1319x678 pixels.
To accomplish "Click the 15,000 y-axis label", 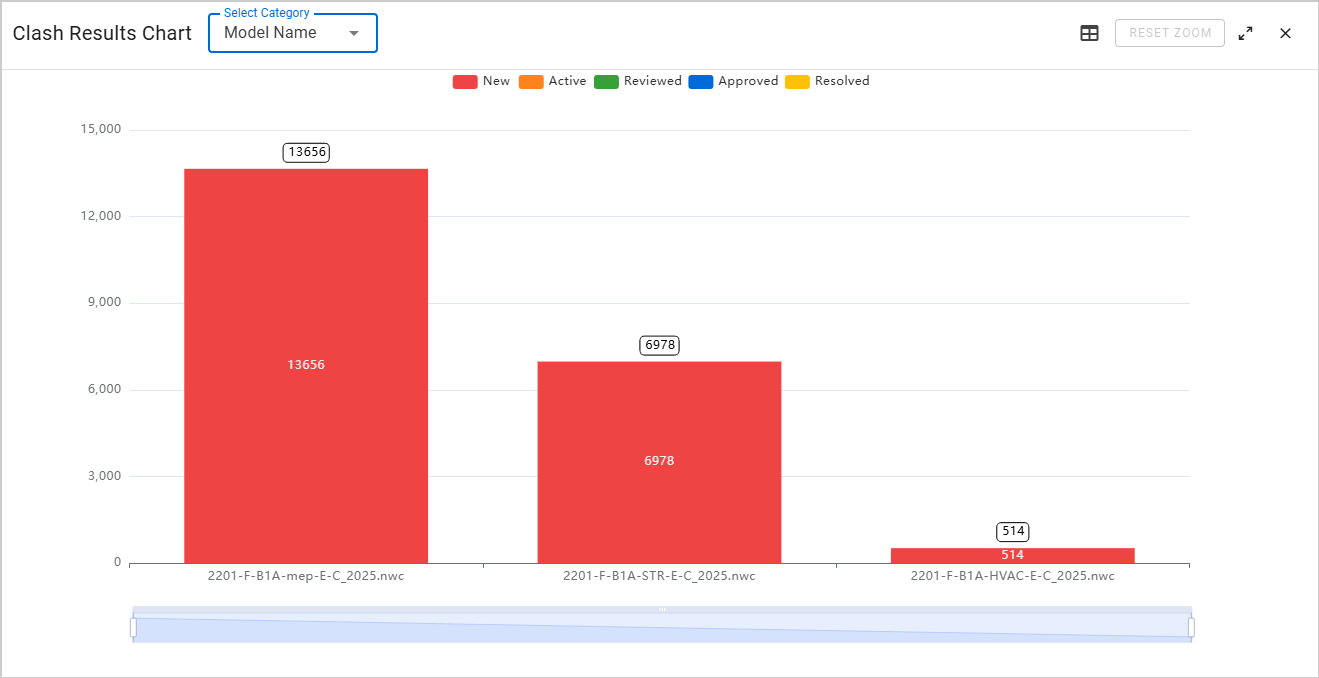I will [x=99, y=130].
